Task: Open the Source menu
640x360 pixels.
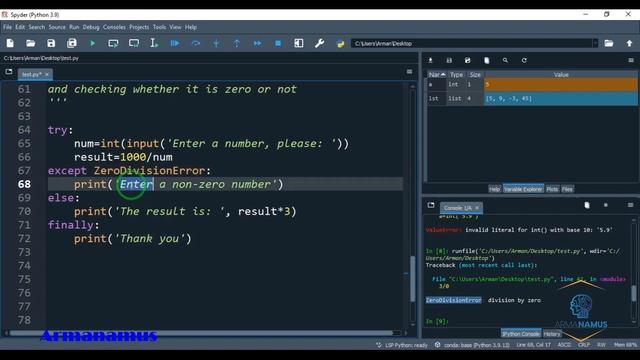Action: click(57, 27)
